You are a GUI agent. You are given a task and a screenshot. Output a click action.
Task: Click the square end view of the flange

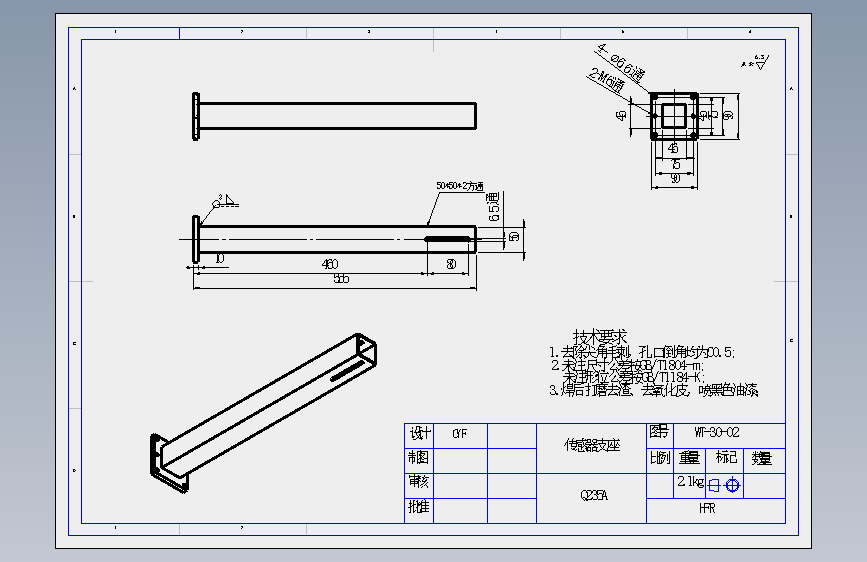pyautogui.click(x=674, y=116)
